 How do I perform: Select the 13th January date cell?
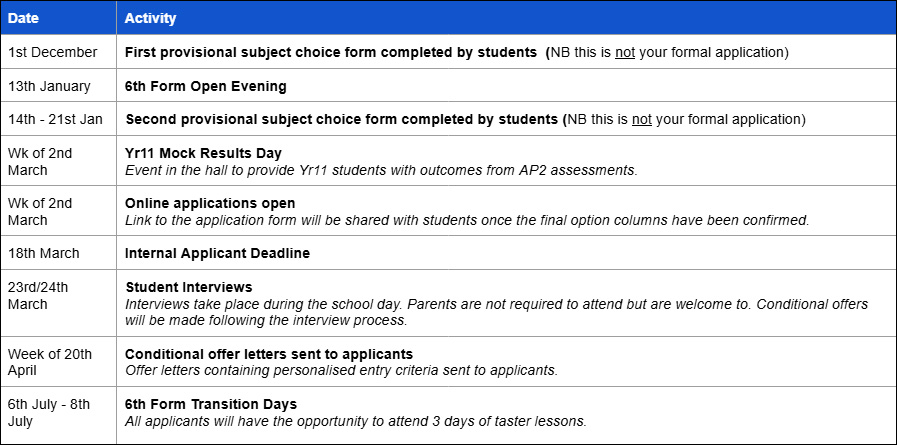(x=49, y=86)
